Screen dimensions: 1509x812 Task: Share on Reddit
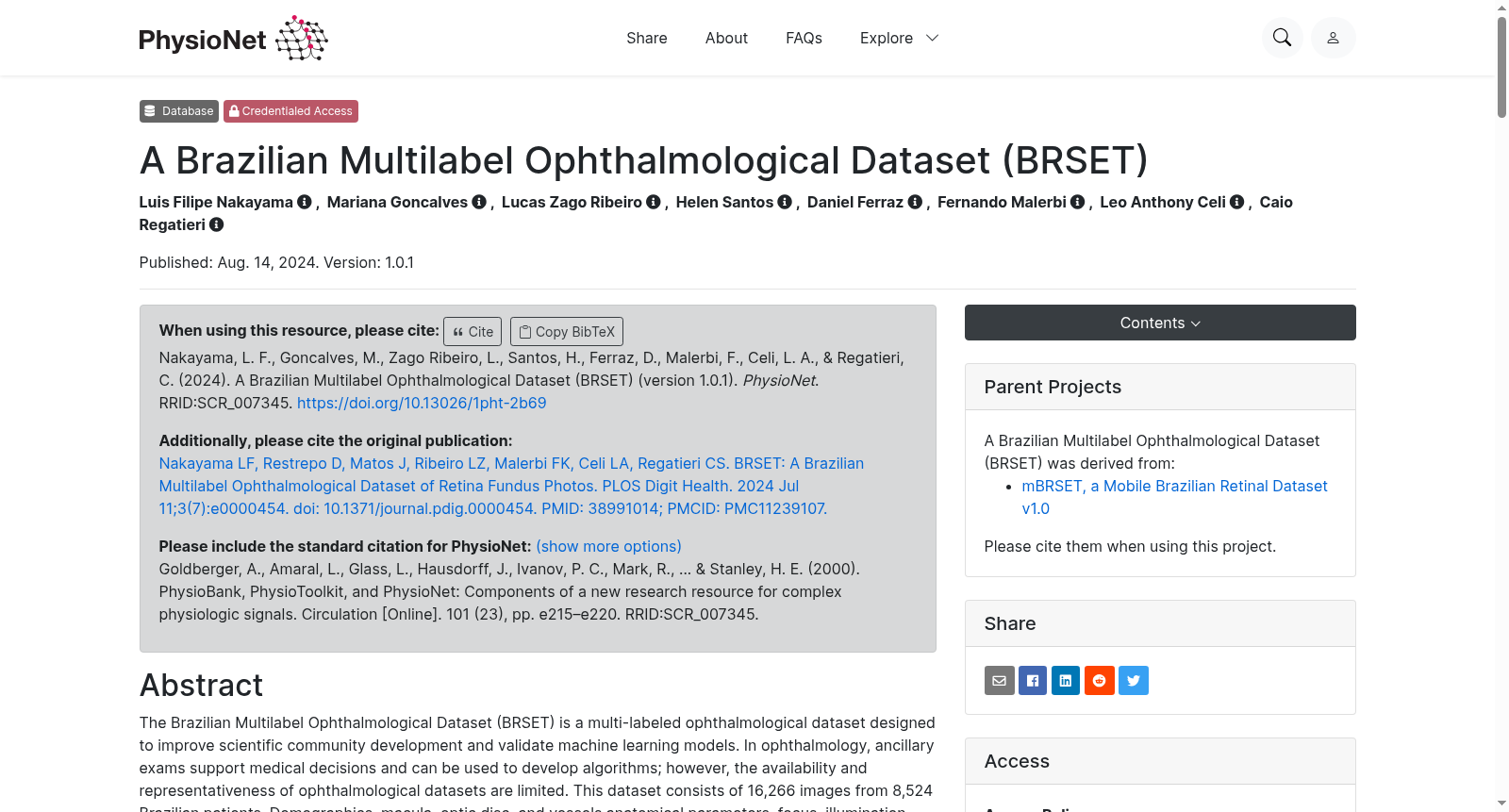(x=1100, y=681)
